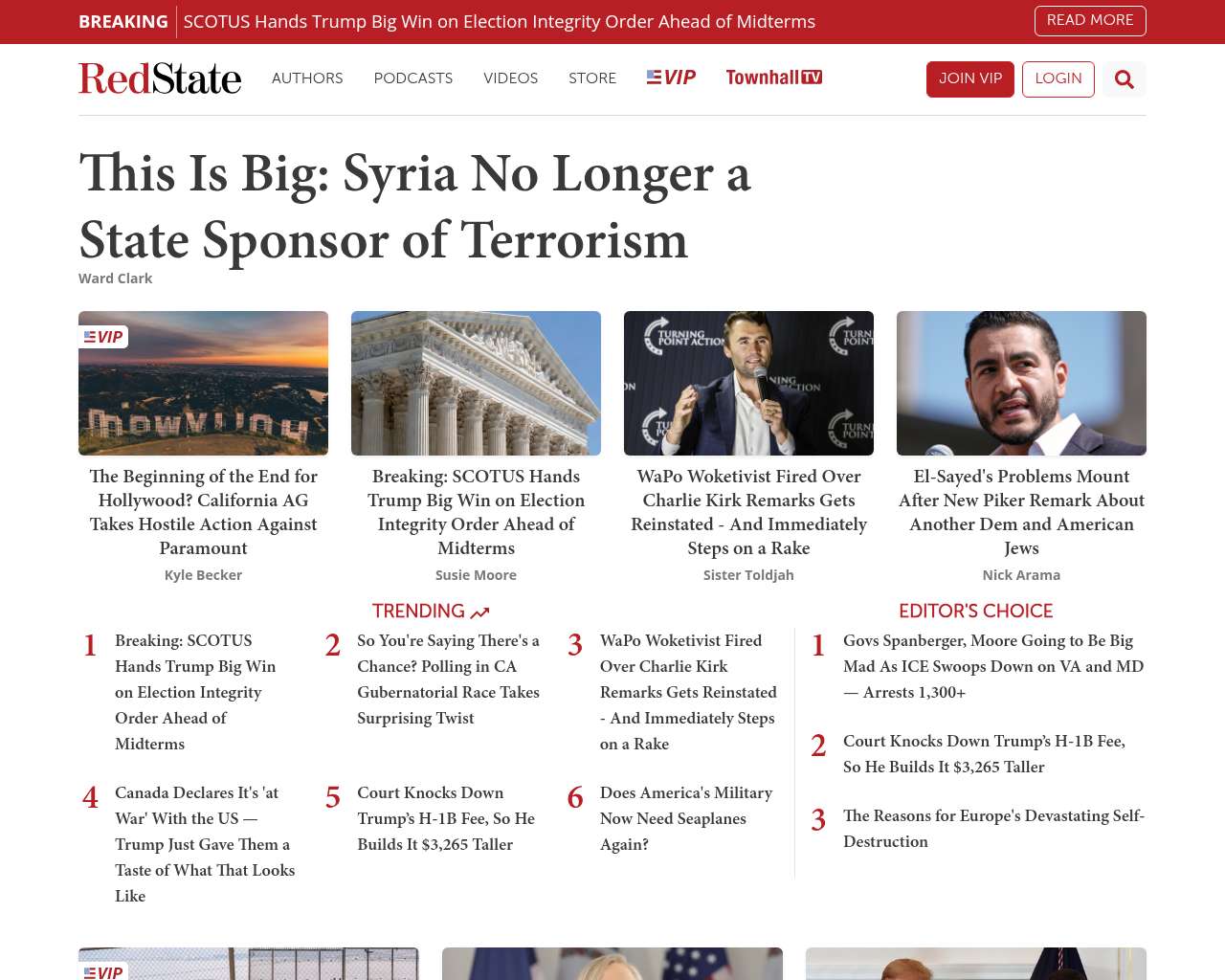Click the BREAKING label in red banner
1225x980 pixels.
[123, 21]
